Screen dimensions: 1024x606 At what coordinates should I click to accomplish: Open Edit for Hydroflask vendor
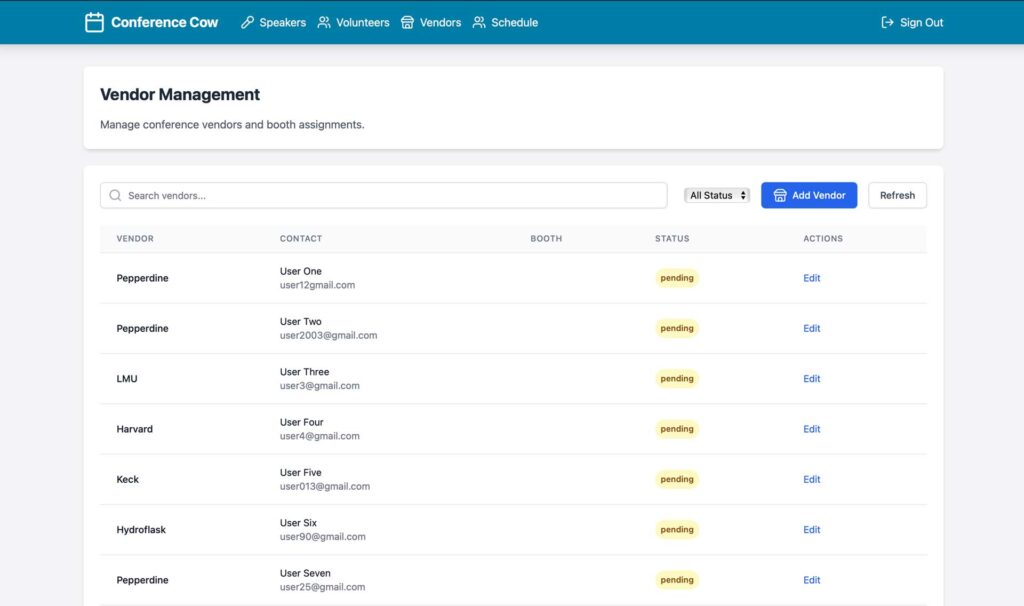click(x=811, y=530)
